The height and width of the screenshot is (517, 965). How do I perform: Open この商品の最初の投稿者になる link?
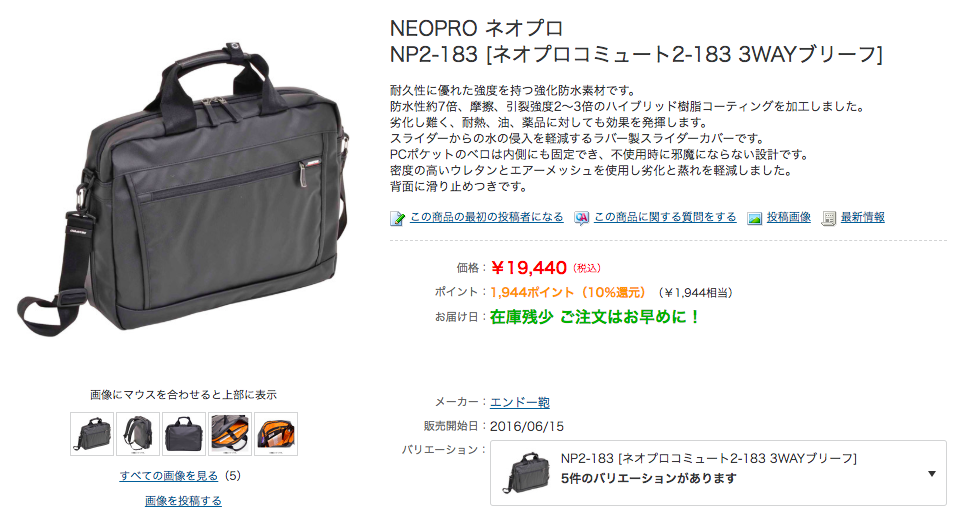click(x=486, y=217)
